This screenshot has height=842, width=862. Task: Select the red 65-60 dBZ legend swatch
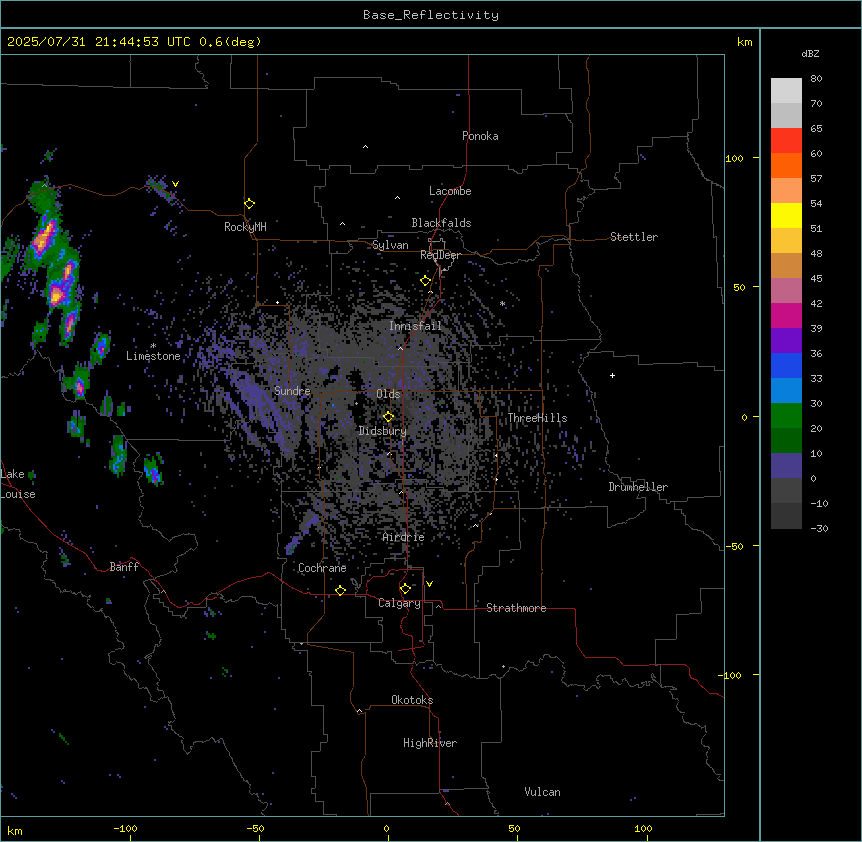[x=786, y=141]
